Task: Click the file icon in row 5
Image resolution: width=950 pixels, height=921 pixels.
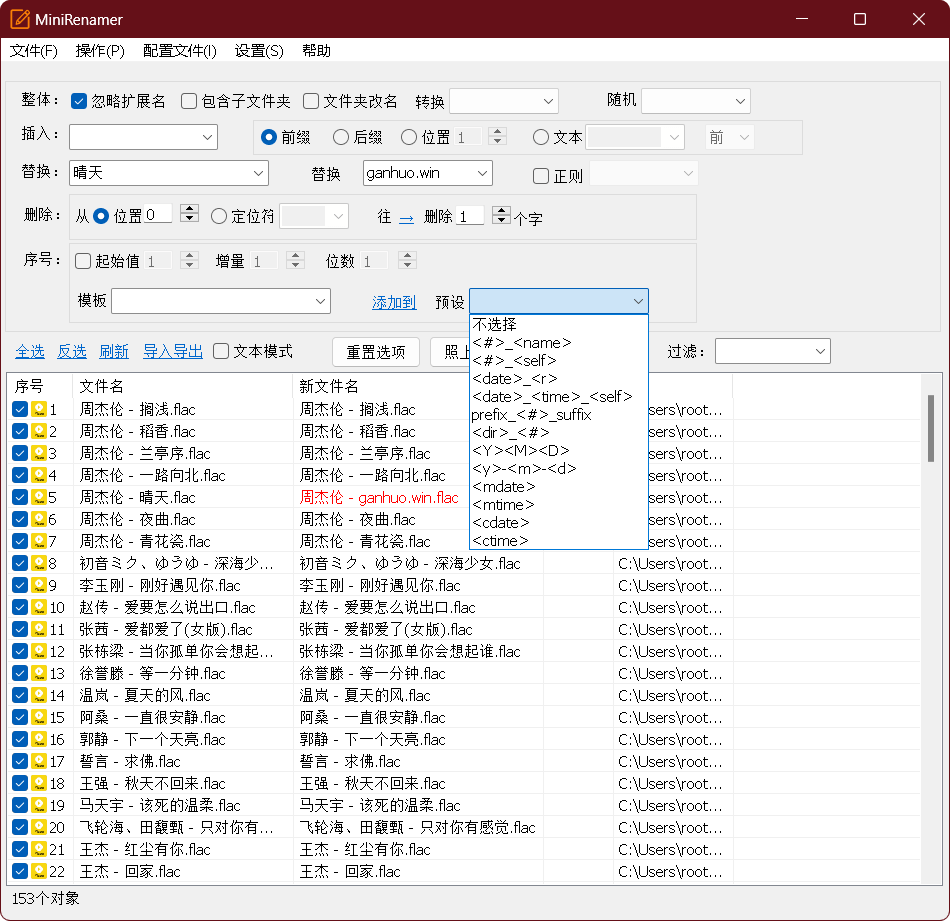Action: tap(39, 497)
